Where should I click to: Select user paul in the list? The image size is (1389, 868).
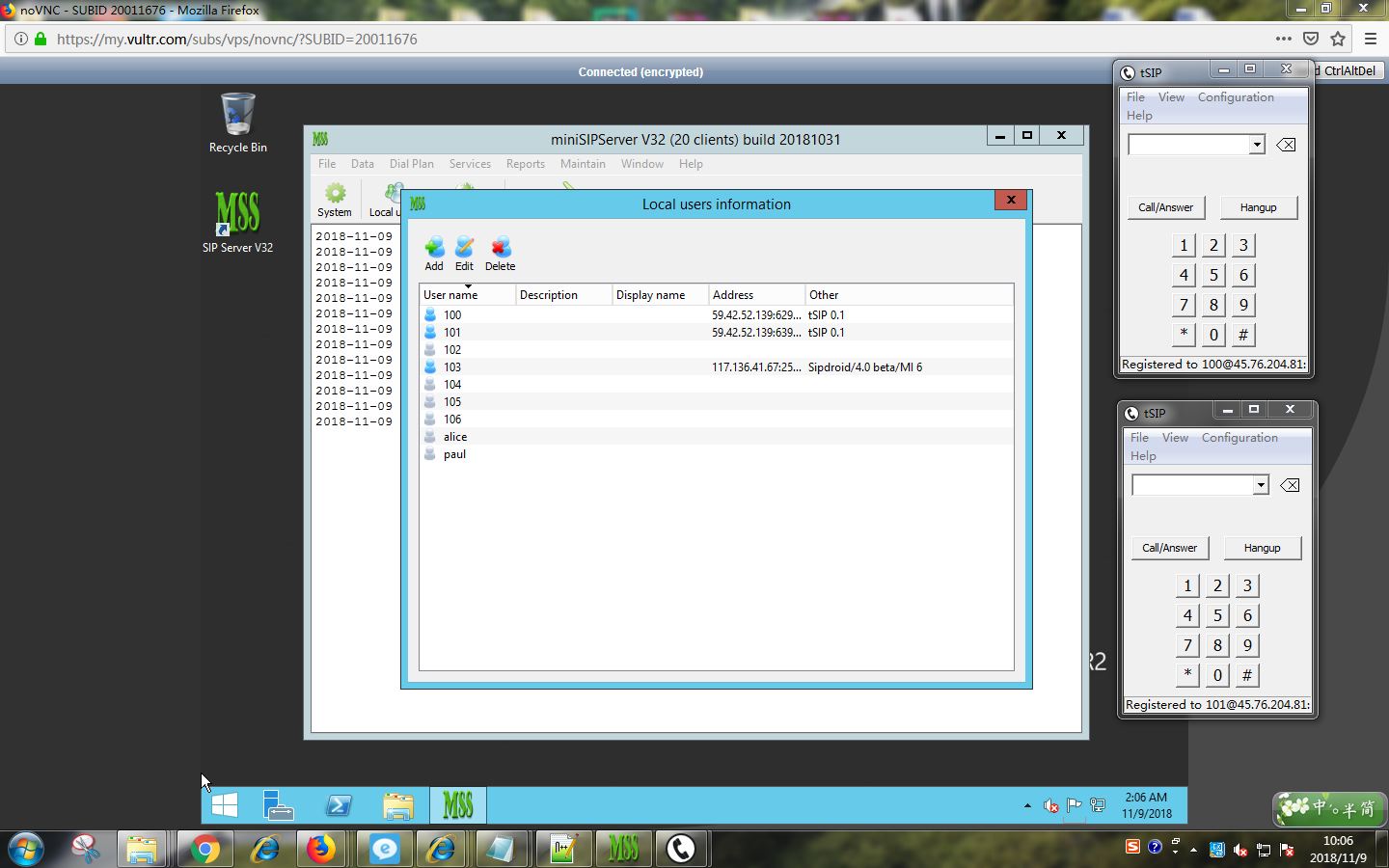(717, 454)
